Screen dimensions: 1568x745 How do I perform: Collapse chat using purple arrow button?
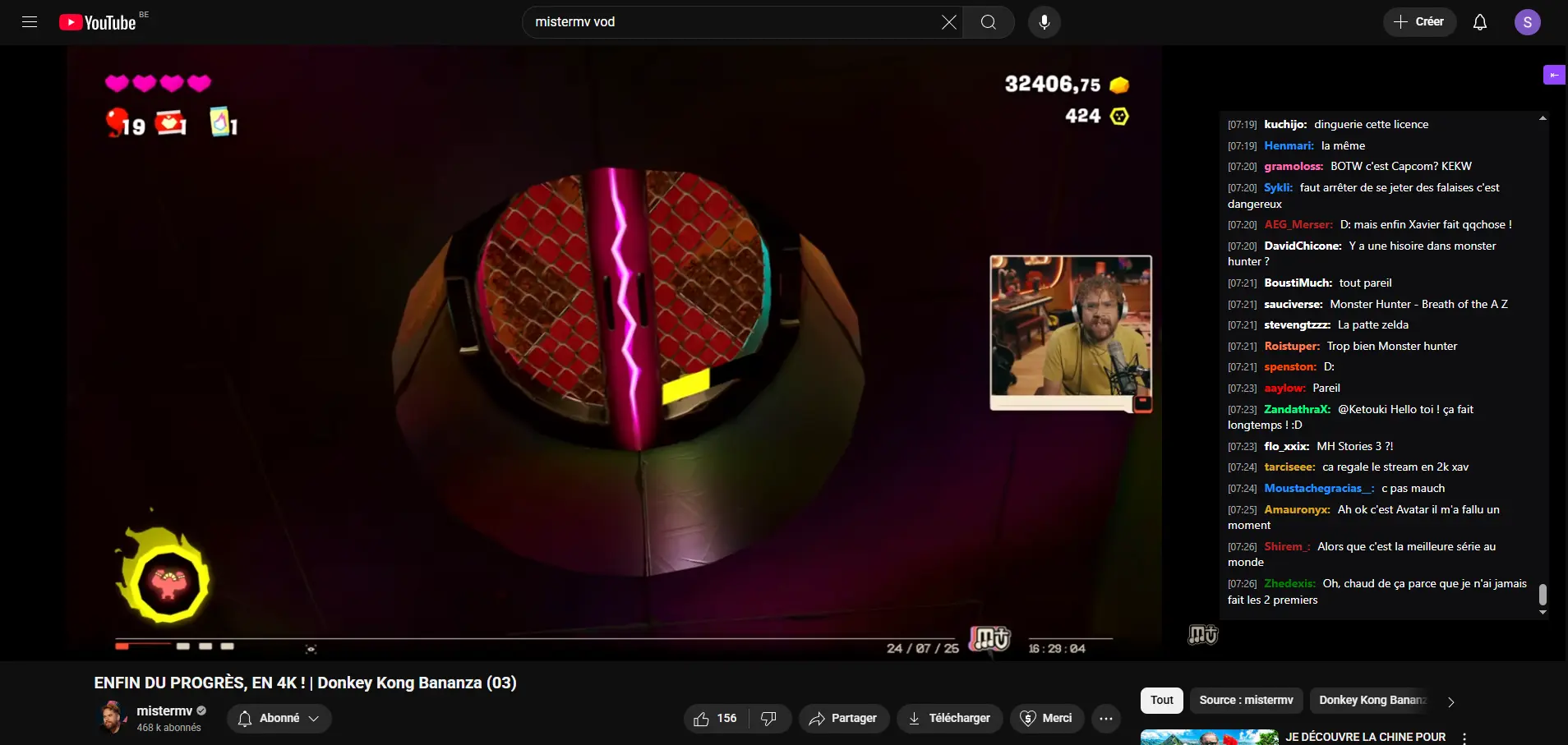coord(1553,75)
